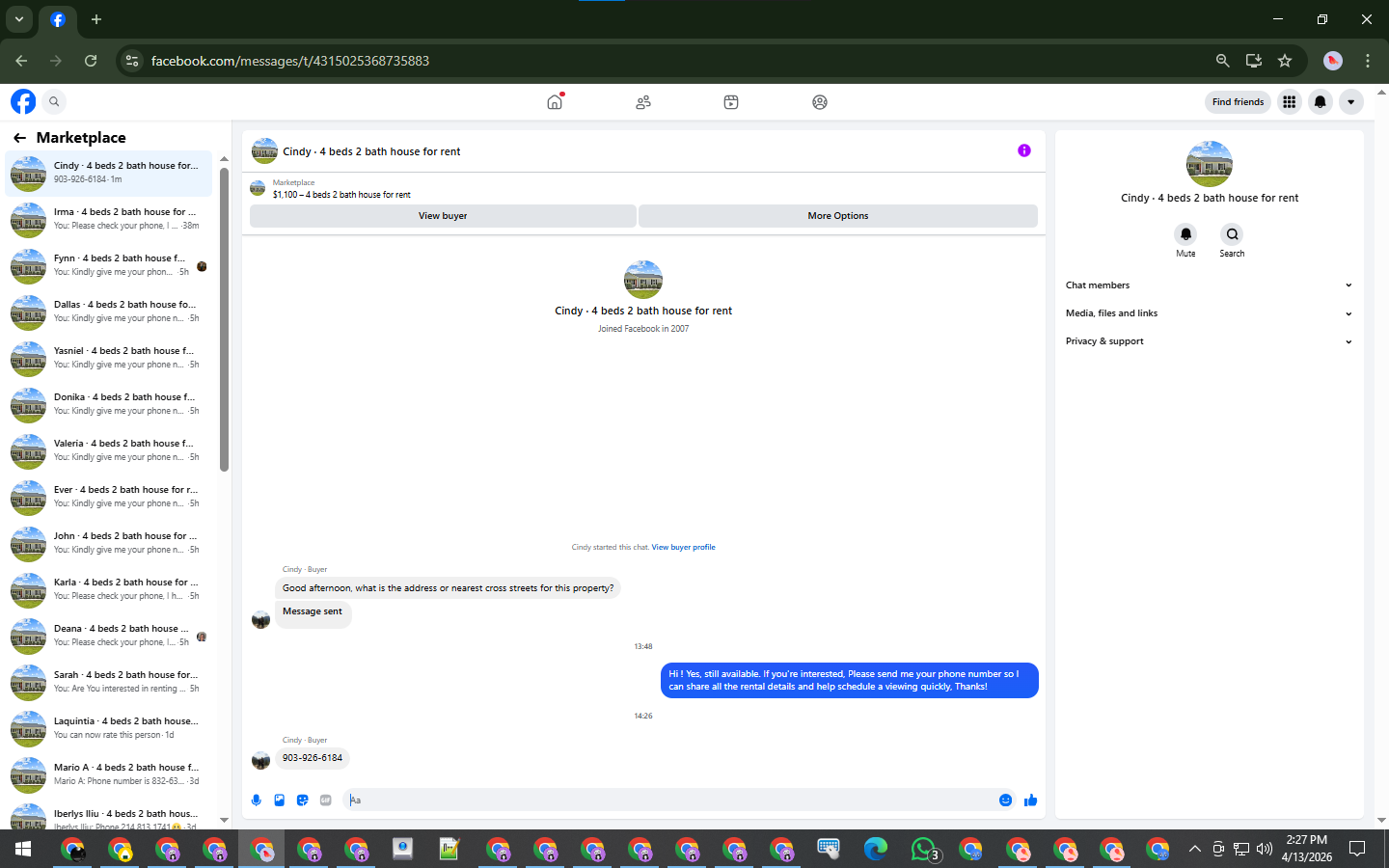Image resolution: width=1389 pixels, height=868 pixels.
Task: Attach a file with the photo icon
Action: point(280,800)
